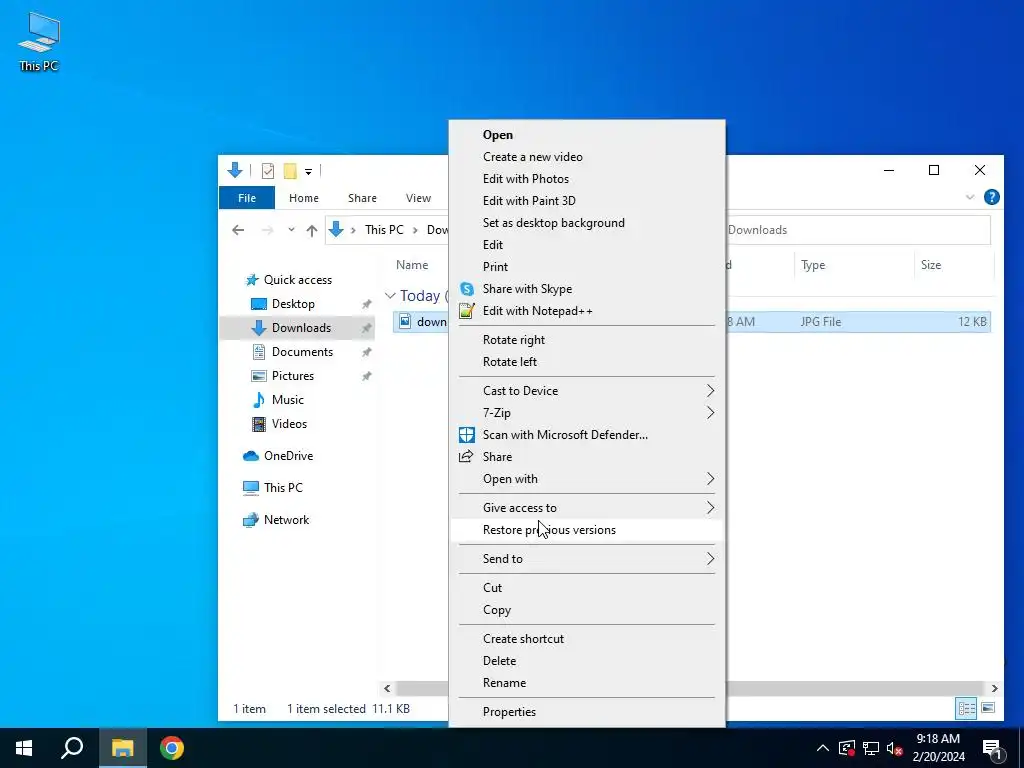This screenshot has height=768, width=1024.
Task: Choose Open in context menu
Action: coord(587,135)
